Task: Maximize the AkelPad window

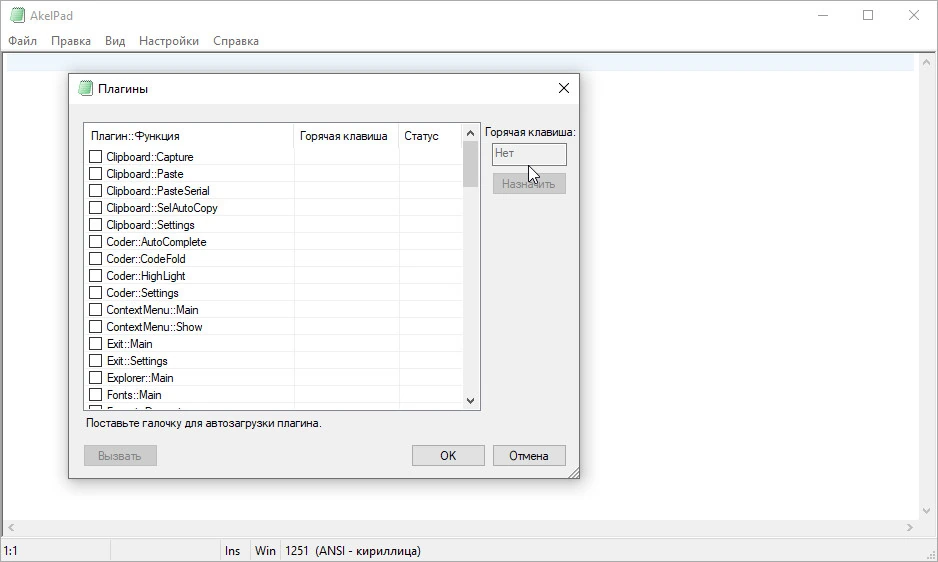Action: (x=868, y=16)
